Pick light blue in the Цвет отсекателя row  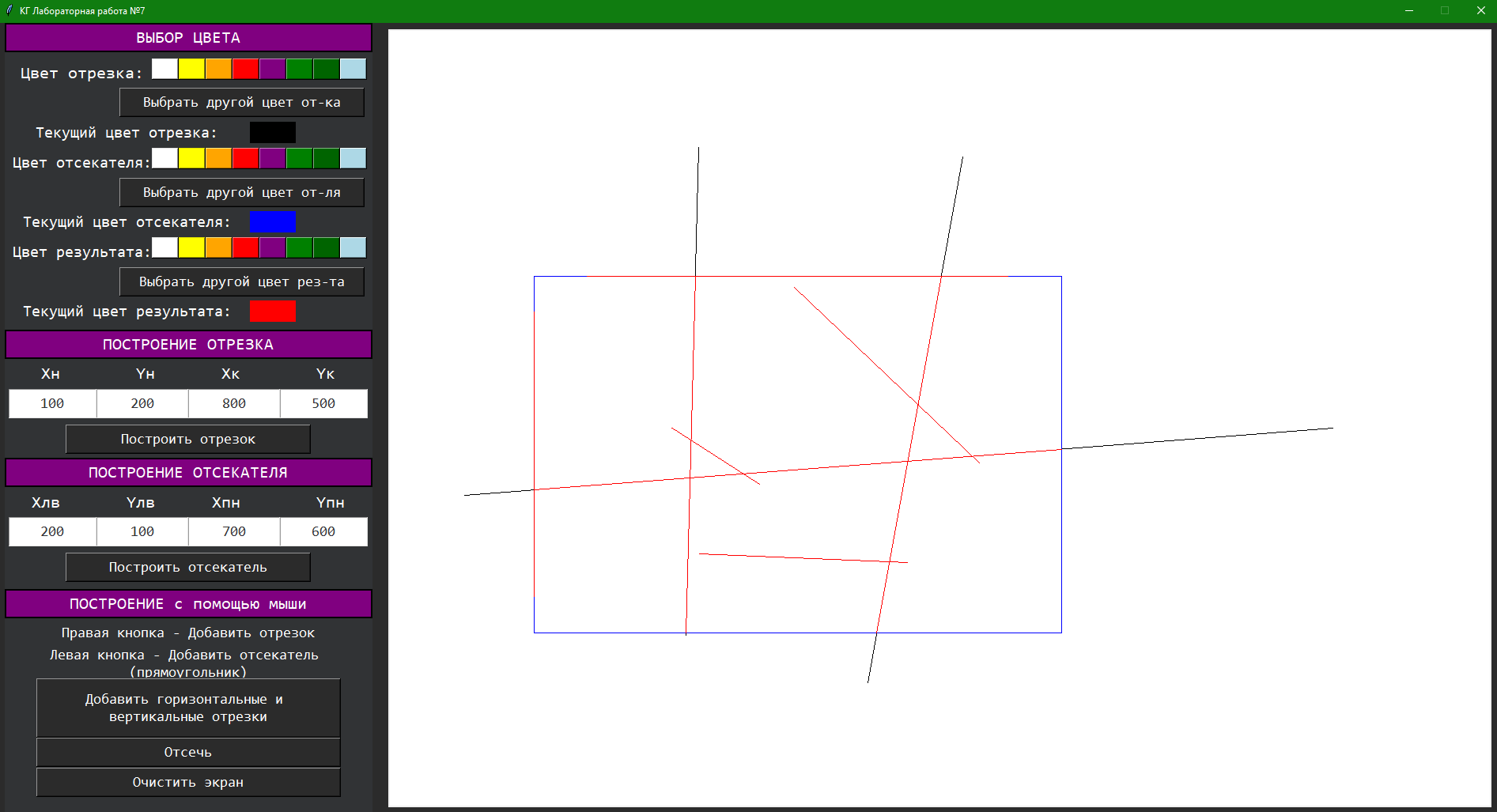click(x=353, y=159)
